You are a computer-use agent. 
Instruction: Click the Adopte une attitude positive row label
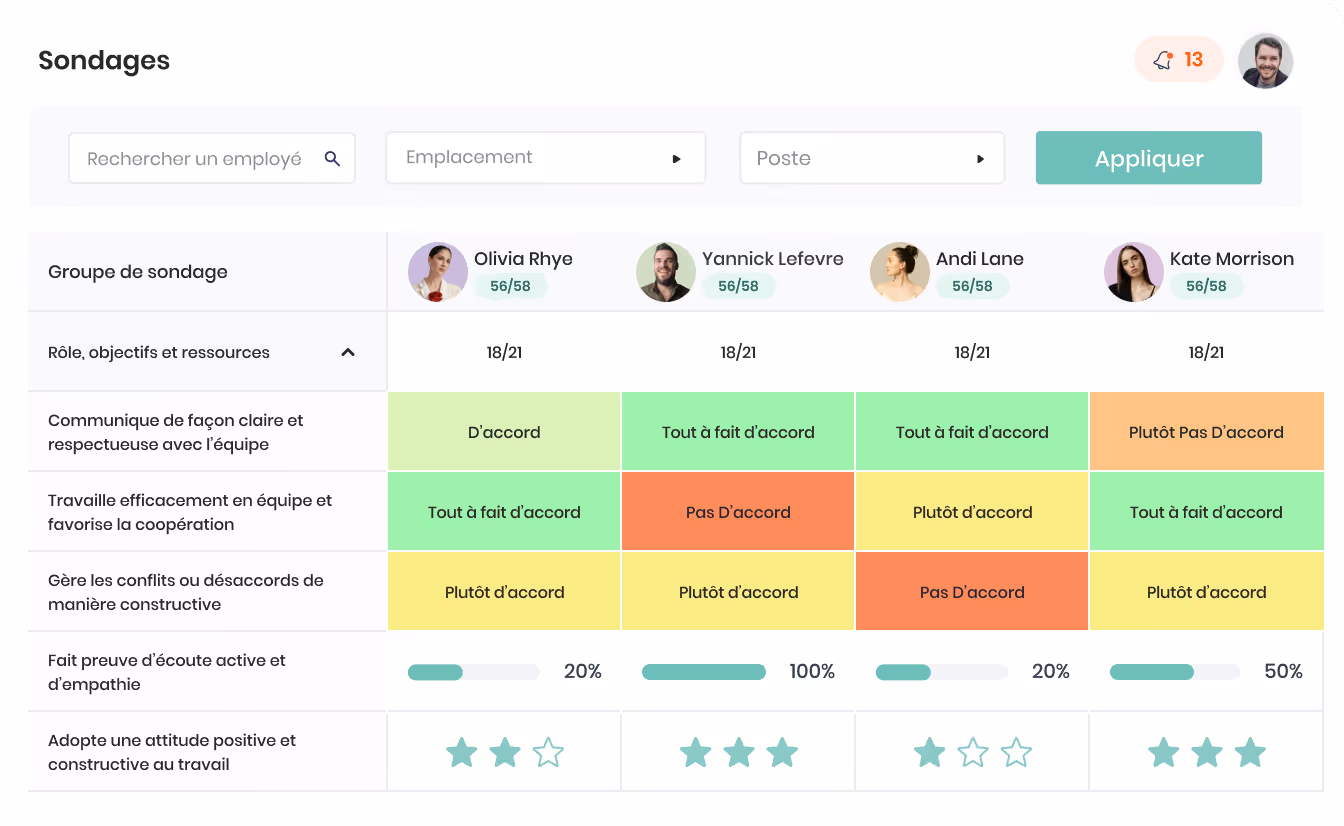172,752
